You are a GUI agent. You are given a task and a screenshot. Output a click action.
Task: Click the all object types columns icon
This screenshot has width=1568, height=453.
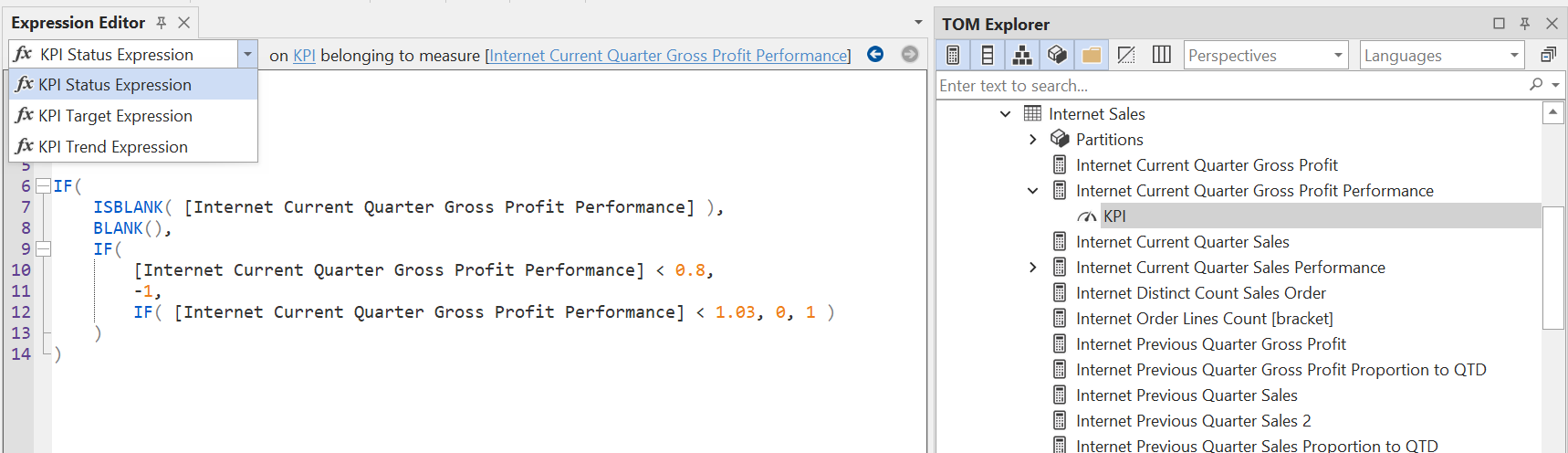(1161, 56)
